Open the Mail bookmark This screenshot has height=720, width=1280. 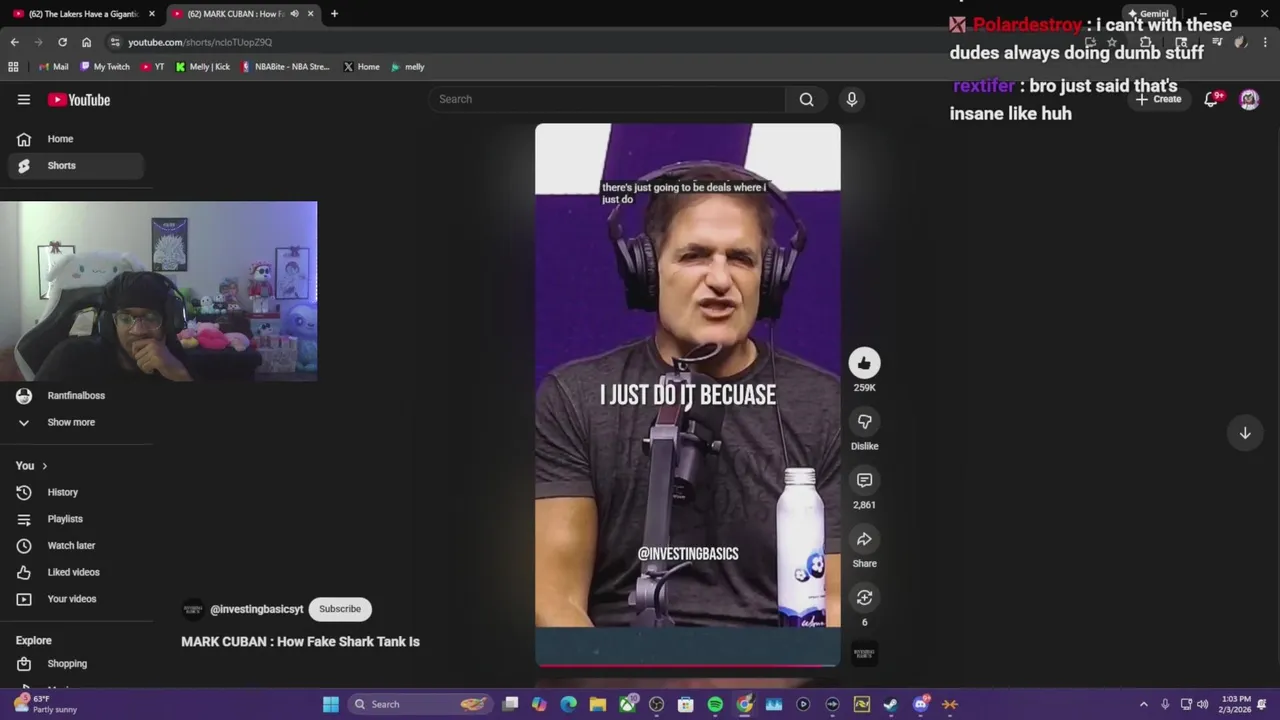click(53, 67)
